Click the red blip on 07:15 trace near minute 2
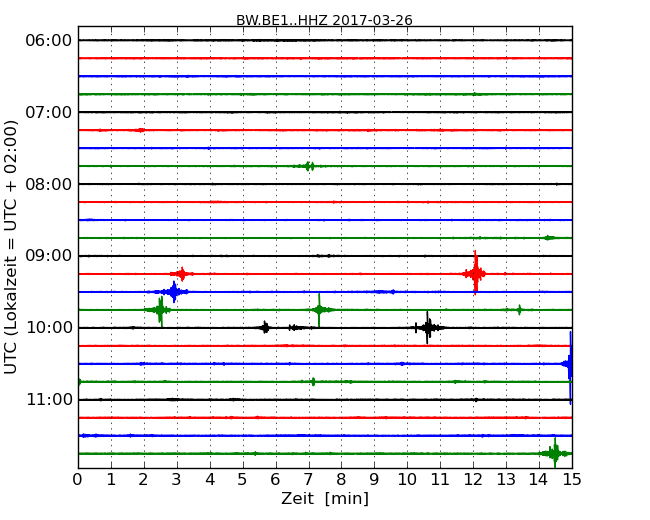This screenshot has height=520, width=650. click(x=141, y=130)
